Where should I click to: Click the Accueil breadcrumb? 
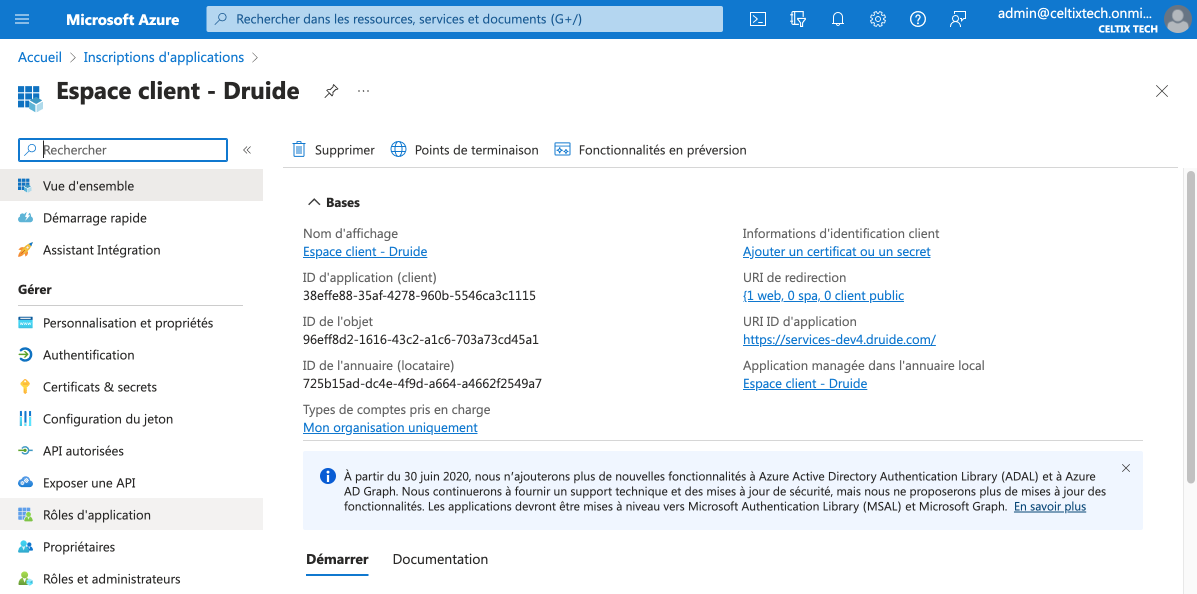coord(40,57)
